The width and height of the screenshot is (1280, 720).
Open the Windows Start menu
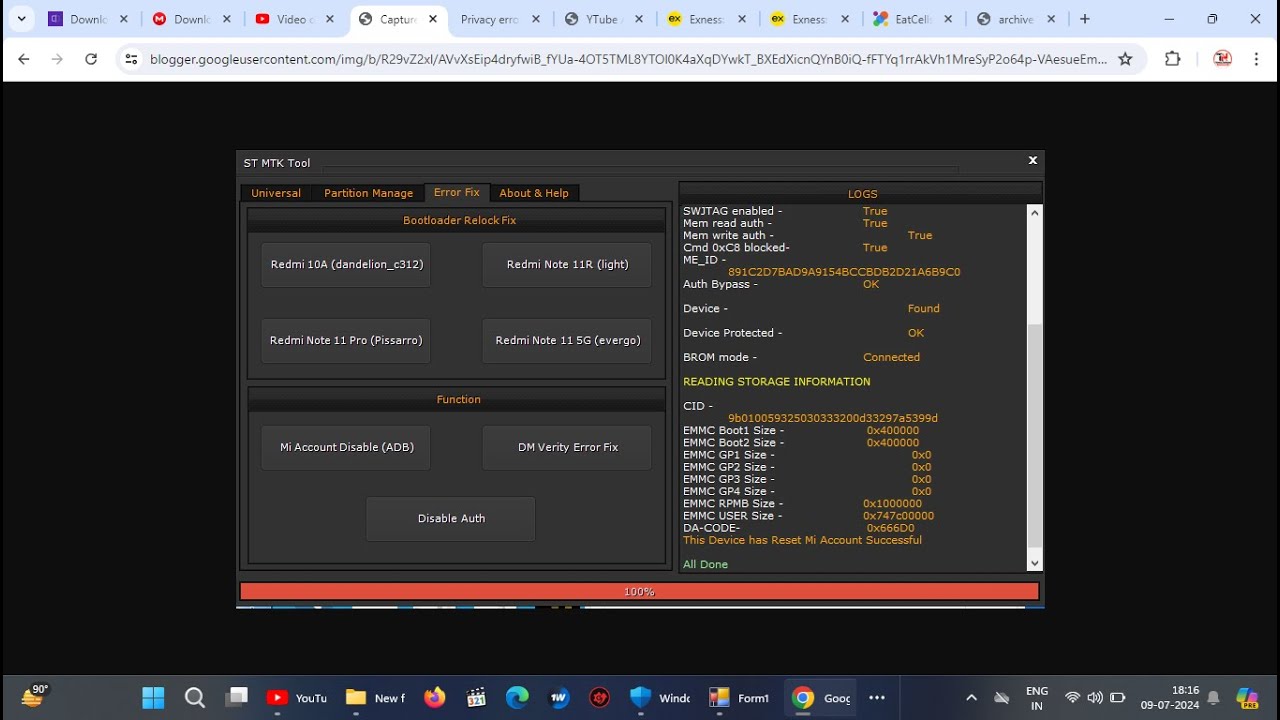153,698
